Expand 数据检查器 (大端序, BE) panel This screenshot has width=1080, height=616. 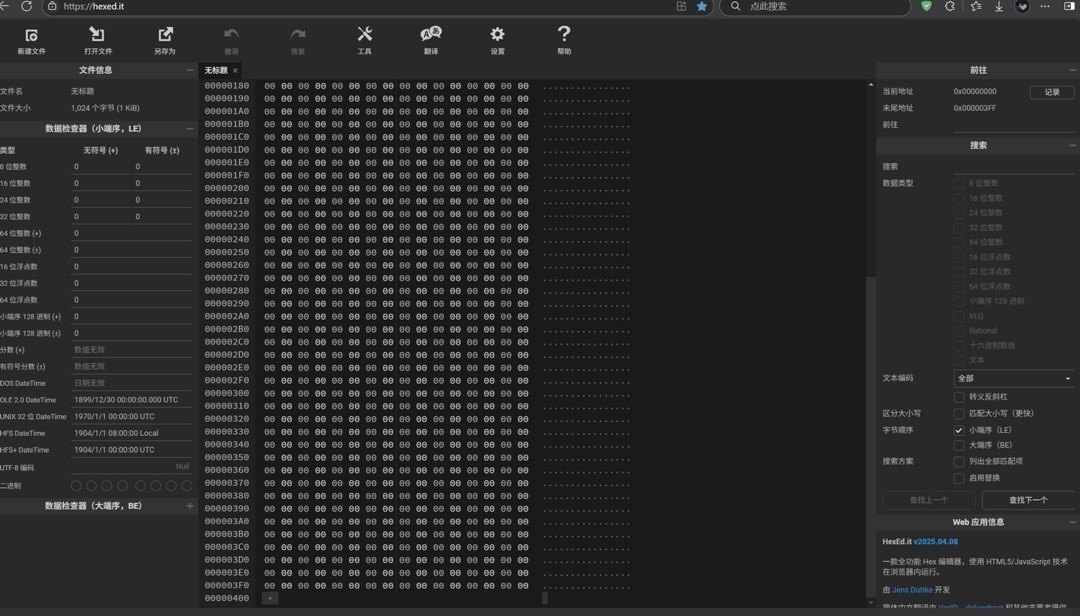click(189, 506)
